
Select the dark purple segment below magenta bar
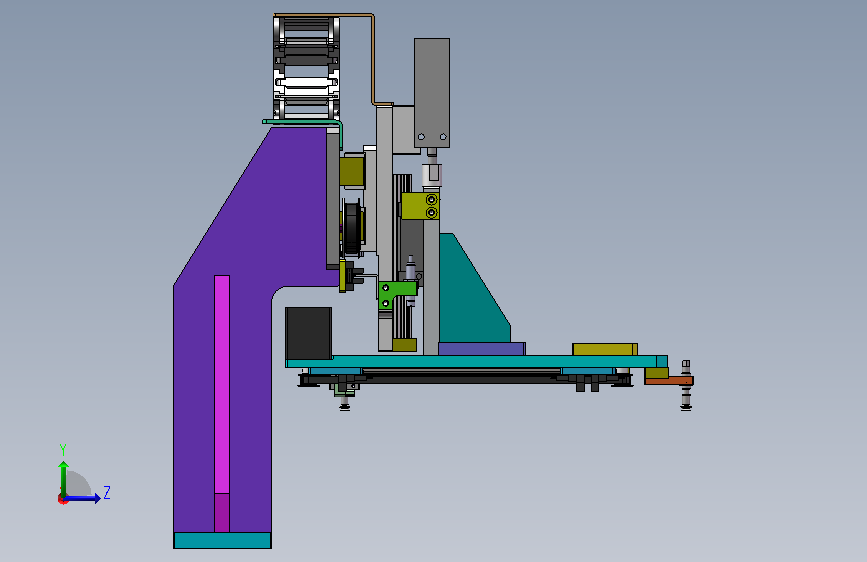pos(222,513)
